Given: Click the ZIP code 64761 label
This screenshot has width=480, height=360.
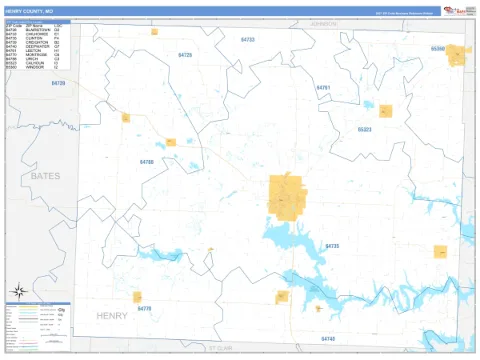Looking at the screenshot, I should coord(323,88).
